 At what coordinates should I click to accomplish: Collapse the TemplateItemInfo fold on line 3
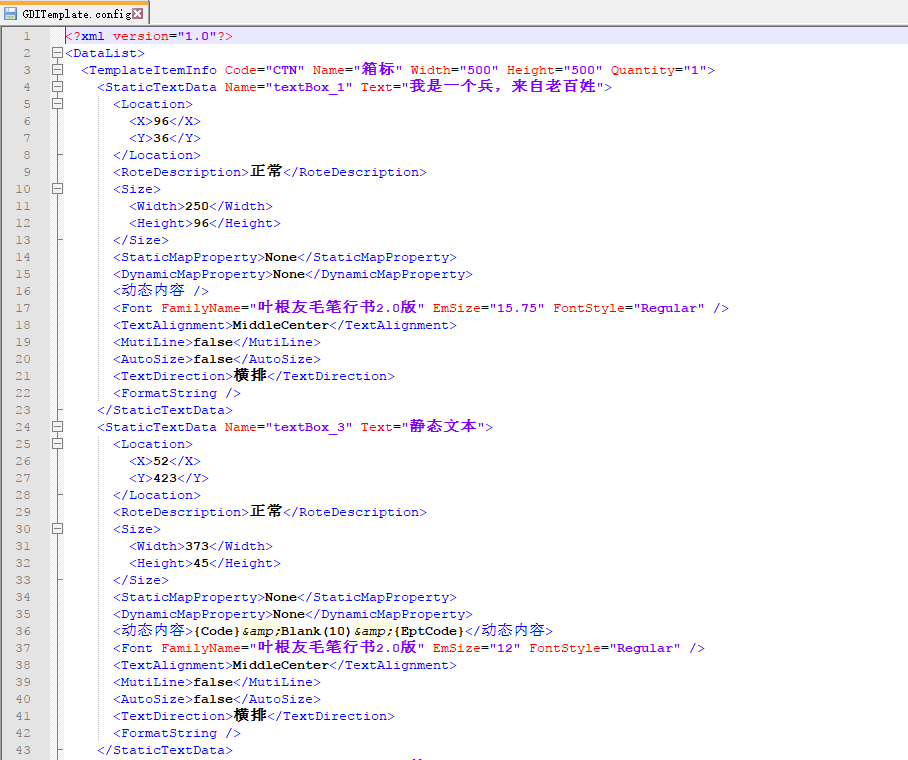[57, 70]
